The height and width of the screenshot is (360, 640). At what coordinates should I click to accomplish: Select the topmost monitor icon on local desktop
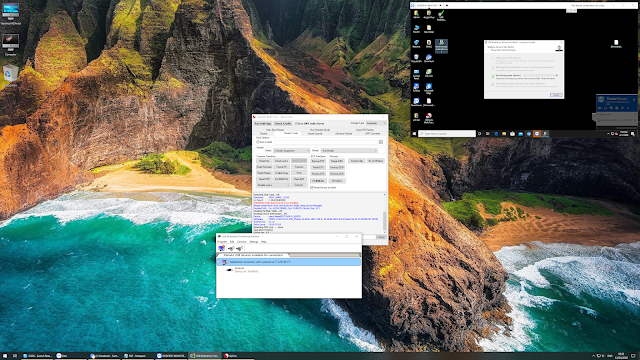[11, 13]
